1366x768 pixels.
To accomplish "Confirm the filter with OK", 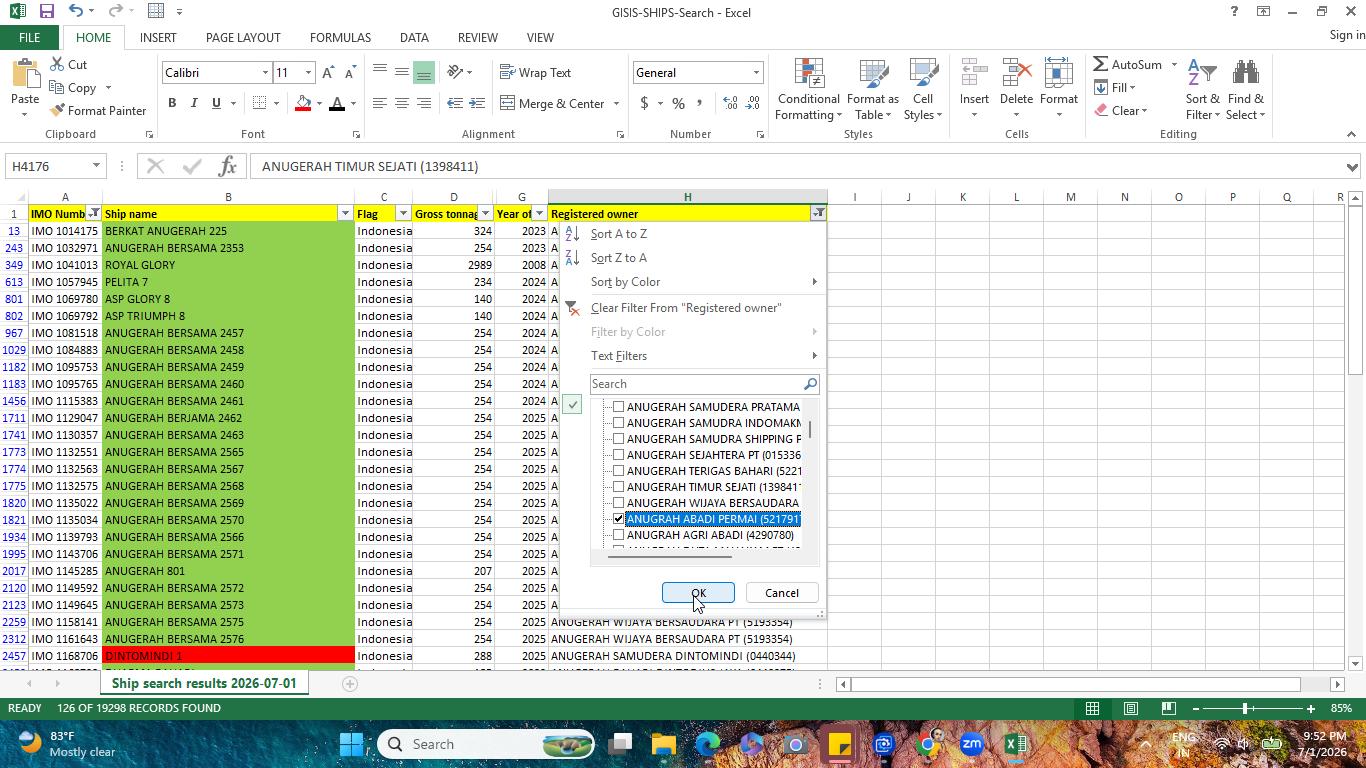I will pos(698,593).
